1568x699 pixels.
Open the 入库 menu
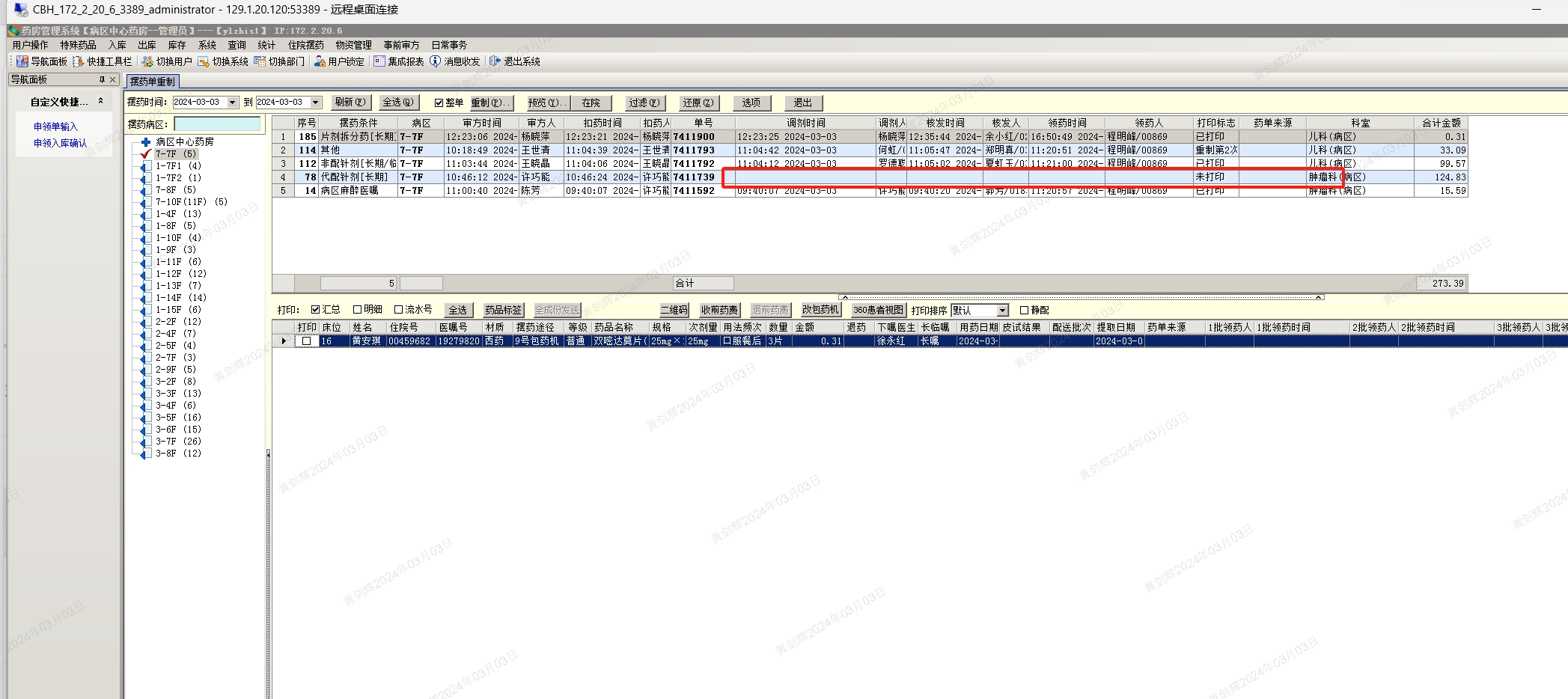[x=118, y=45]
